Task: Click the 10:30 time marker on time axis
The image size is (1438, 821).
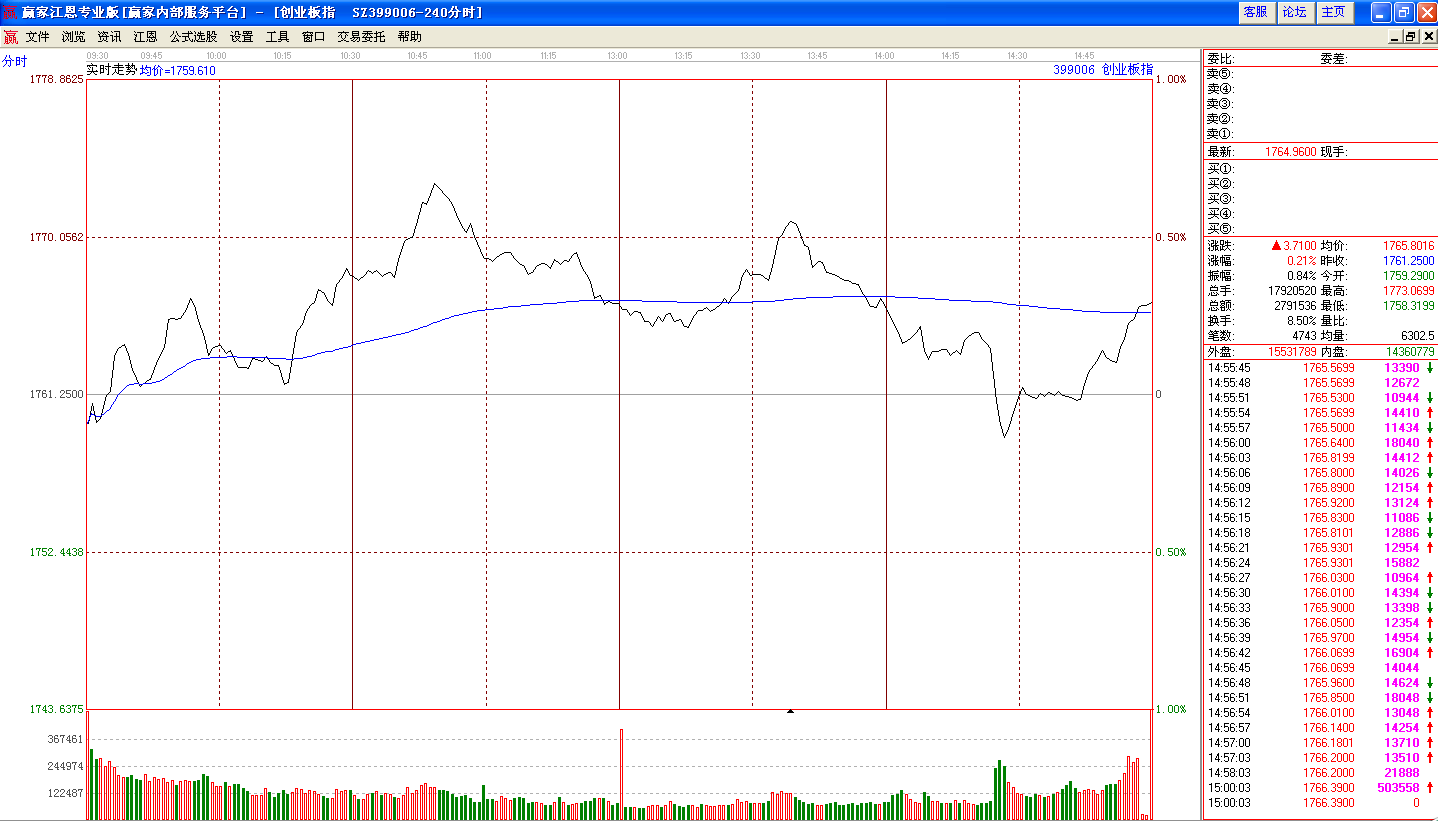Action: (350, 55)
